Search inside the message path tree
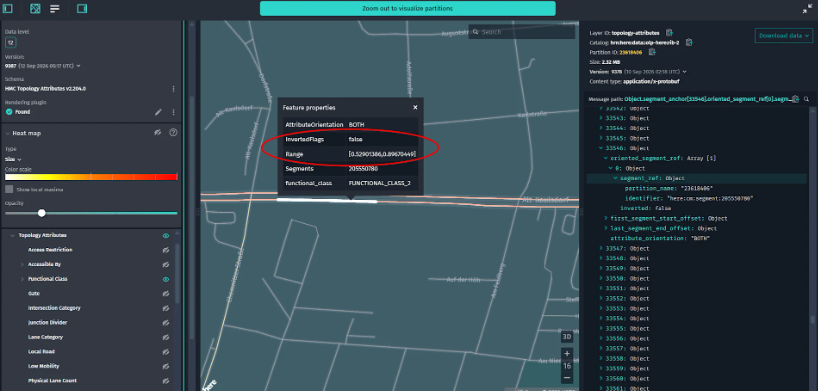Screen dimensions: 818x391 pos(807,99)
